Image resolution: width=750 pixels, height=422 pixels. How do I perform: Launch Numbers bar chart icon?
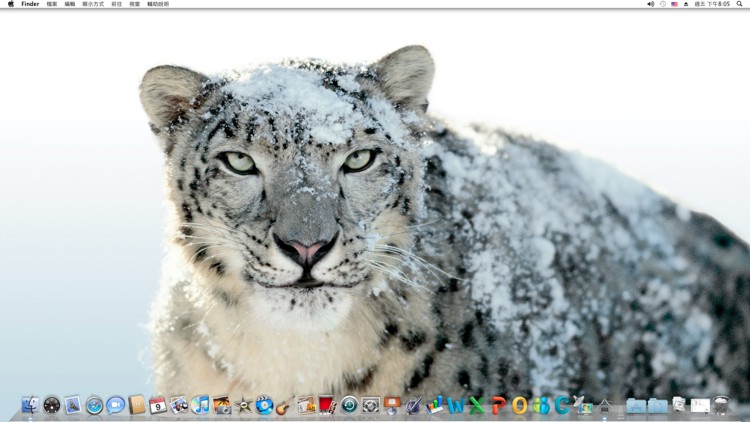click(x=434, y=405)
